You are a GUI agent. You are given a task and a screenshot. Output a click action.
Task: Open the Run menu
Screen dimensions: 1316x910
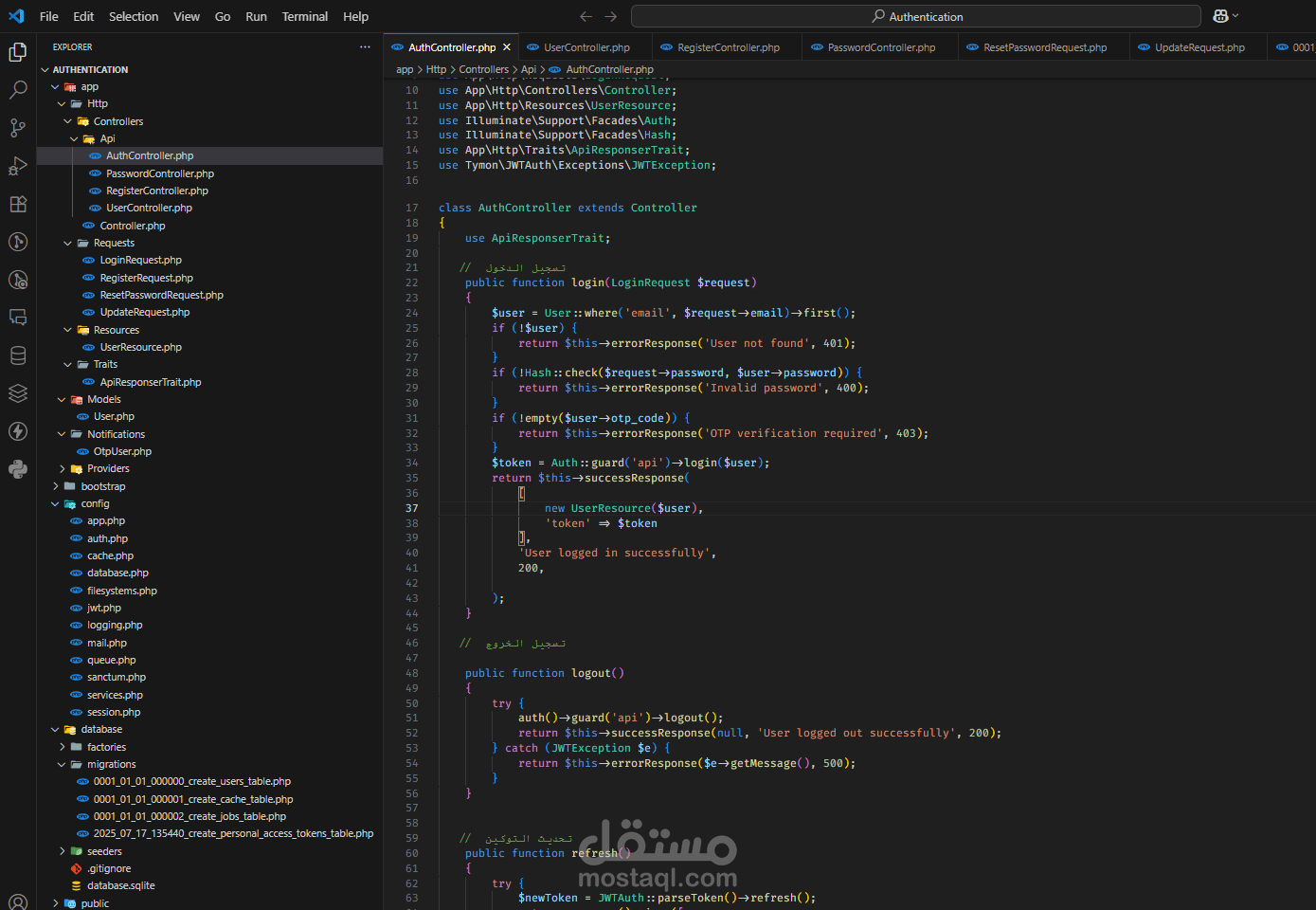(x=256, y=16)
